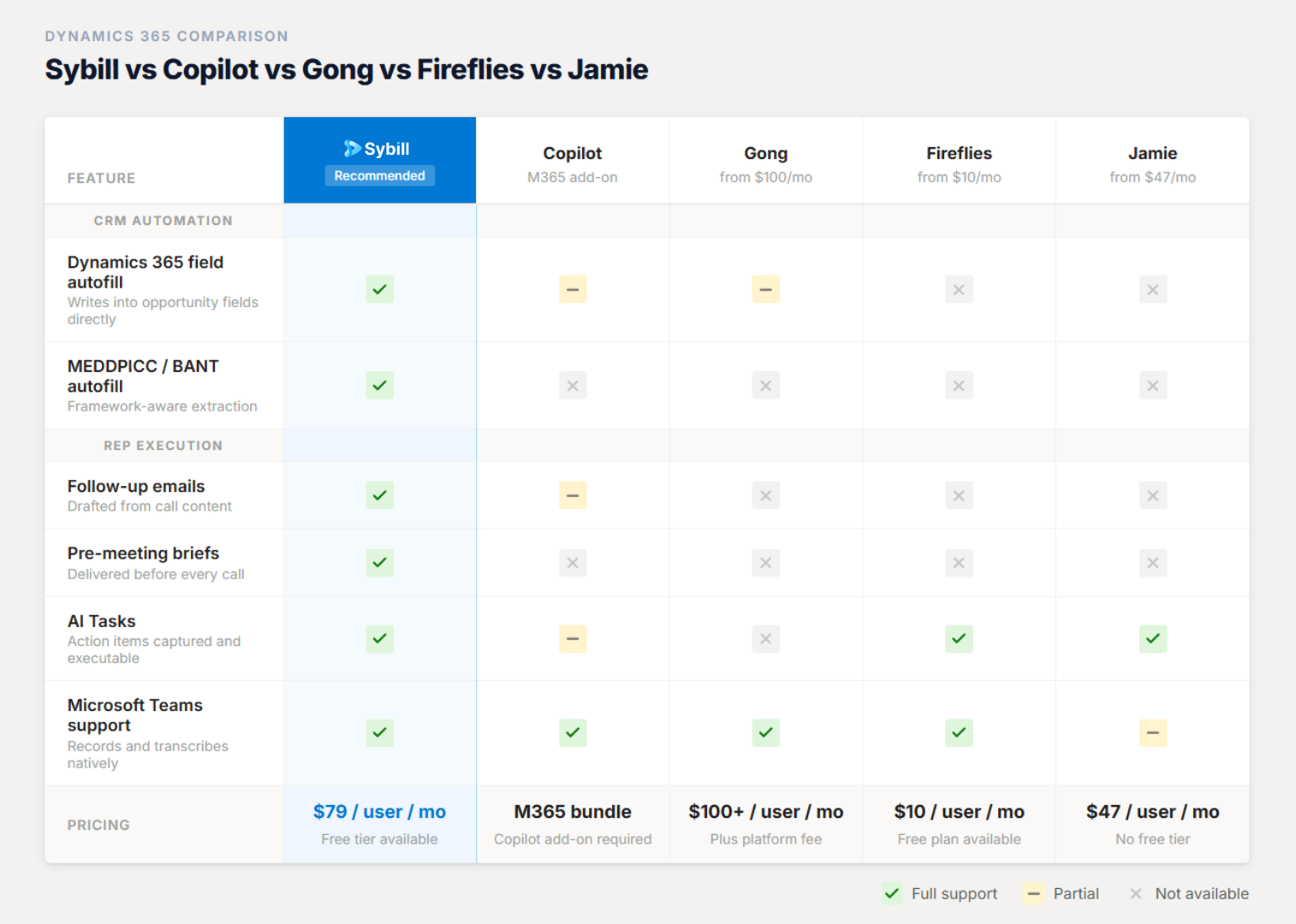Click Jamie's partial icon for Microsoft Teams support

pyautogui.click(x=1152, y=732)
